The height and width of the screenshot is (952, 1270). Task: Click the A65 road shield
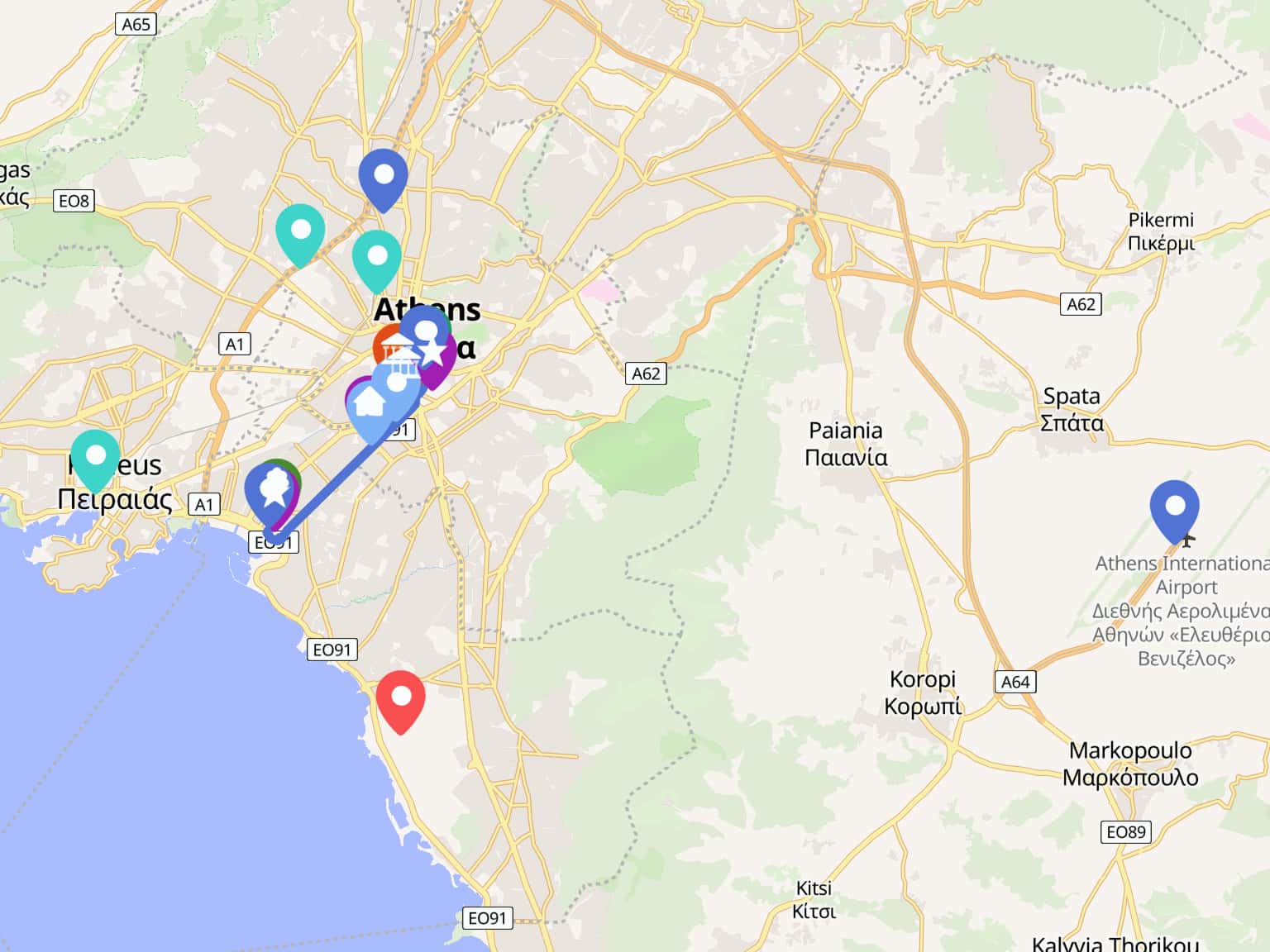[136, 24]
